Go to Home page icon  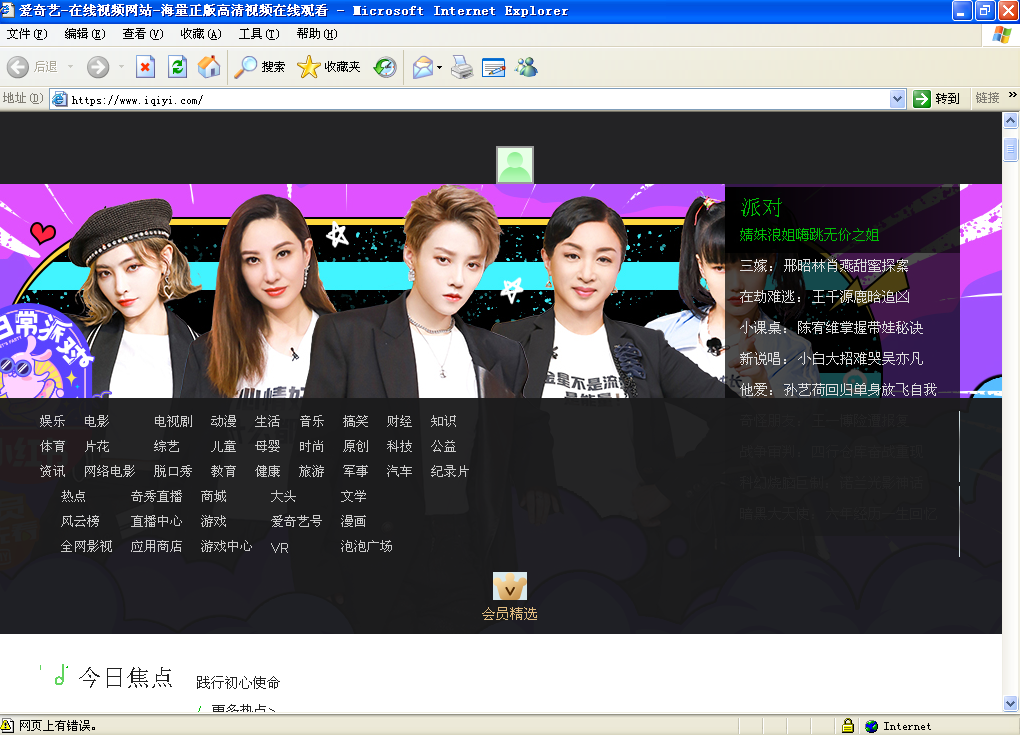click(x=209, y=66)
